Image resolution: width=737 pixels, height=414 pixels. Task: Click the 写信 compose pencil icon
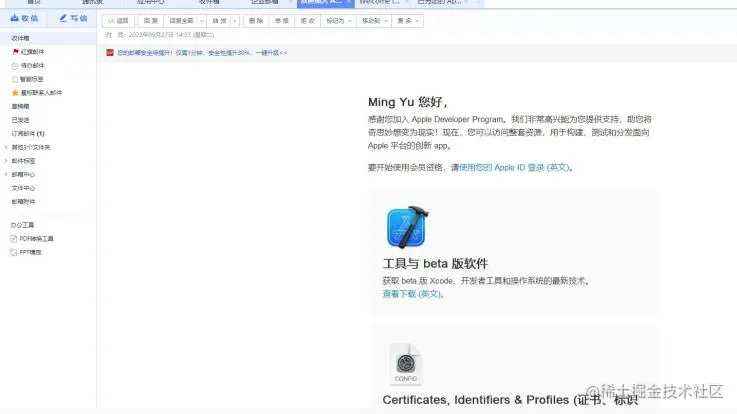tap(63, 18)
